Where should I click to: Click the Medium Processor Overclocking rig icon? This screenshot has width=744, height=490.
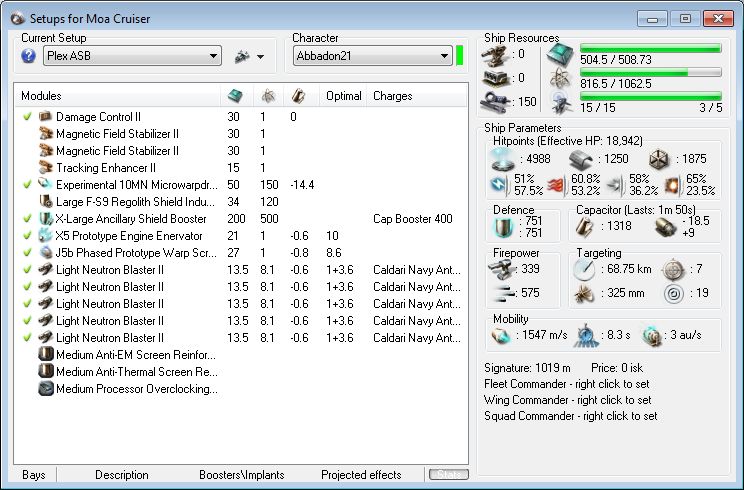[x=45, y=389]
